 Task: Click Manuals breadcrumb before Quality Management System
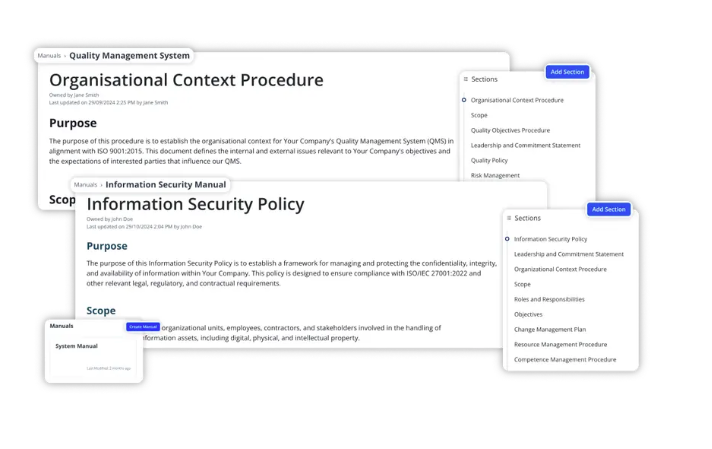(49, 55)
